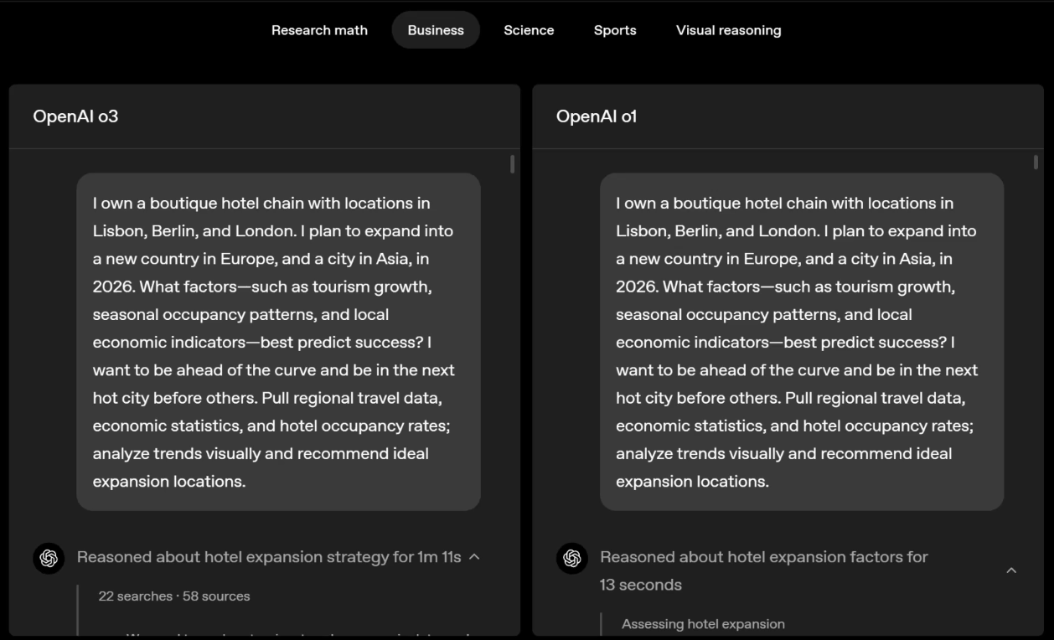Click the user prompt bubble in o3 panel
This screenshot has width=1054, height=640.
278,342
